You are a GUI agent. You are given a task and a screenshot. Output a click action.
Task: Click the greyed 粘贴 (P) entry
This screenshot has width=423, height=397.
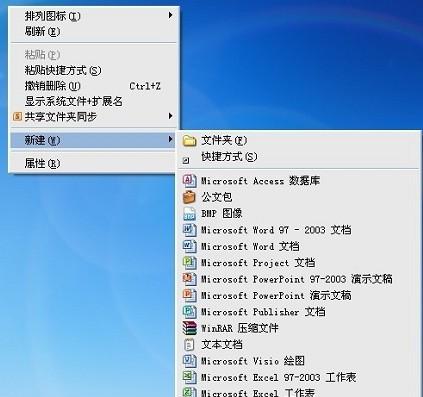click(93, 54)
